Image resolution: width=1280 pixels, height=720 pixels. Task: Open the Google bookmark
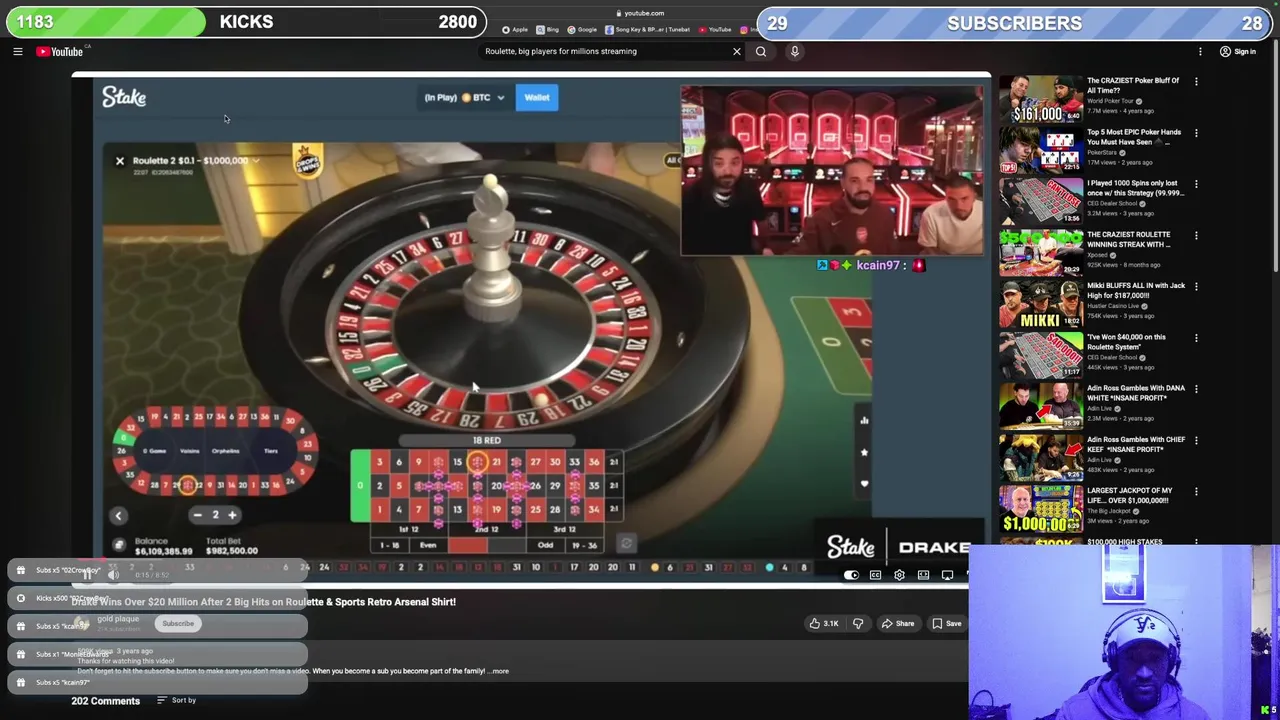click(583, 30)
